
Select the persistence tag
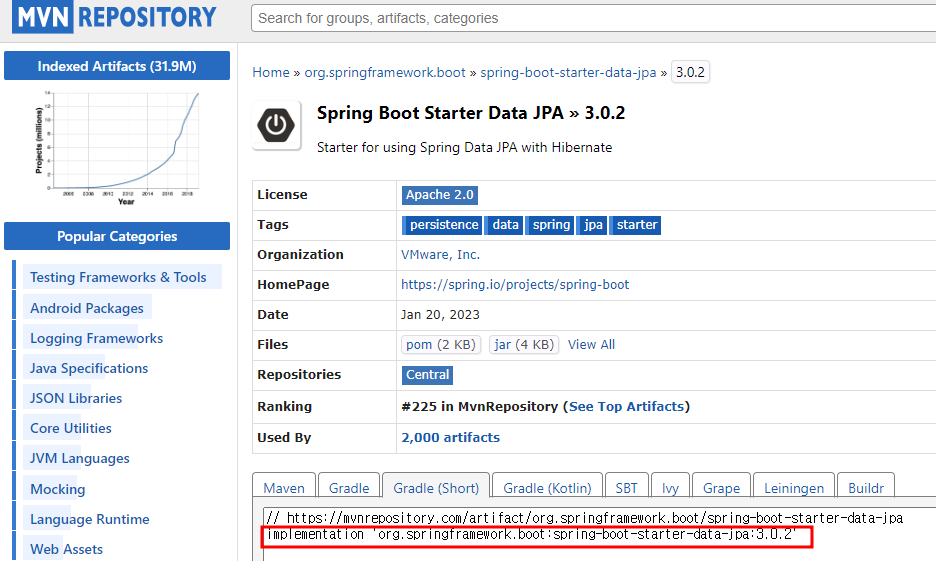442,225
